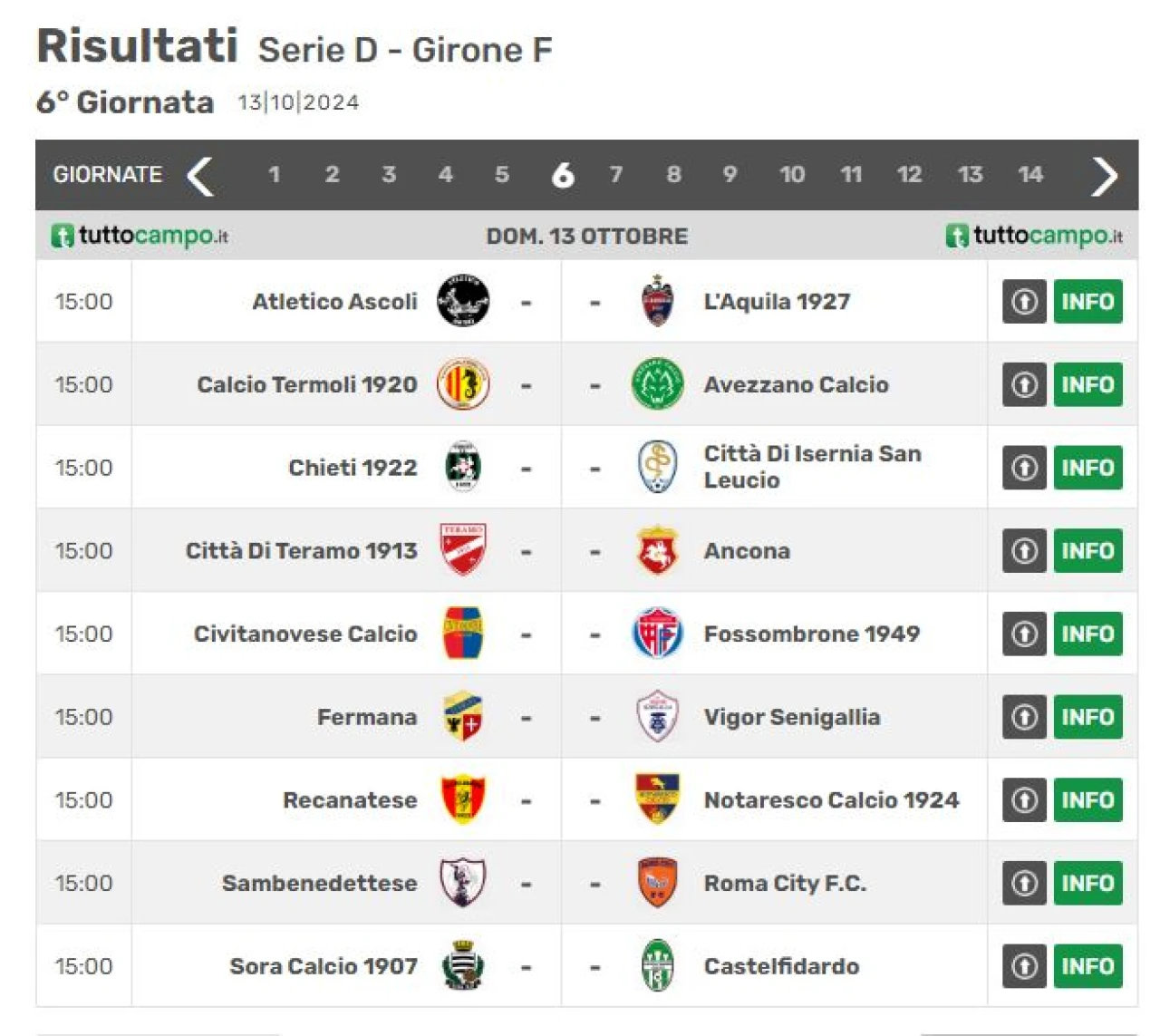Screen dimensions: 1160x1036
Task: Click the up-arrow icon in Chieti 1922 row
Action: [1024, 468]
